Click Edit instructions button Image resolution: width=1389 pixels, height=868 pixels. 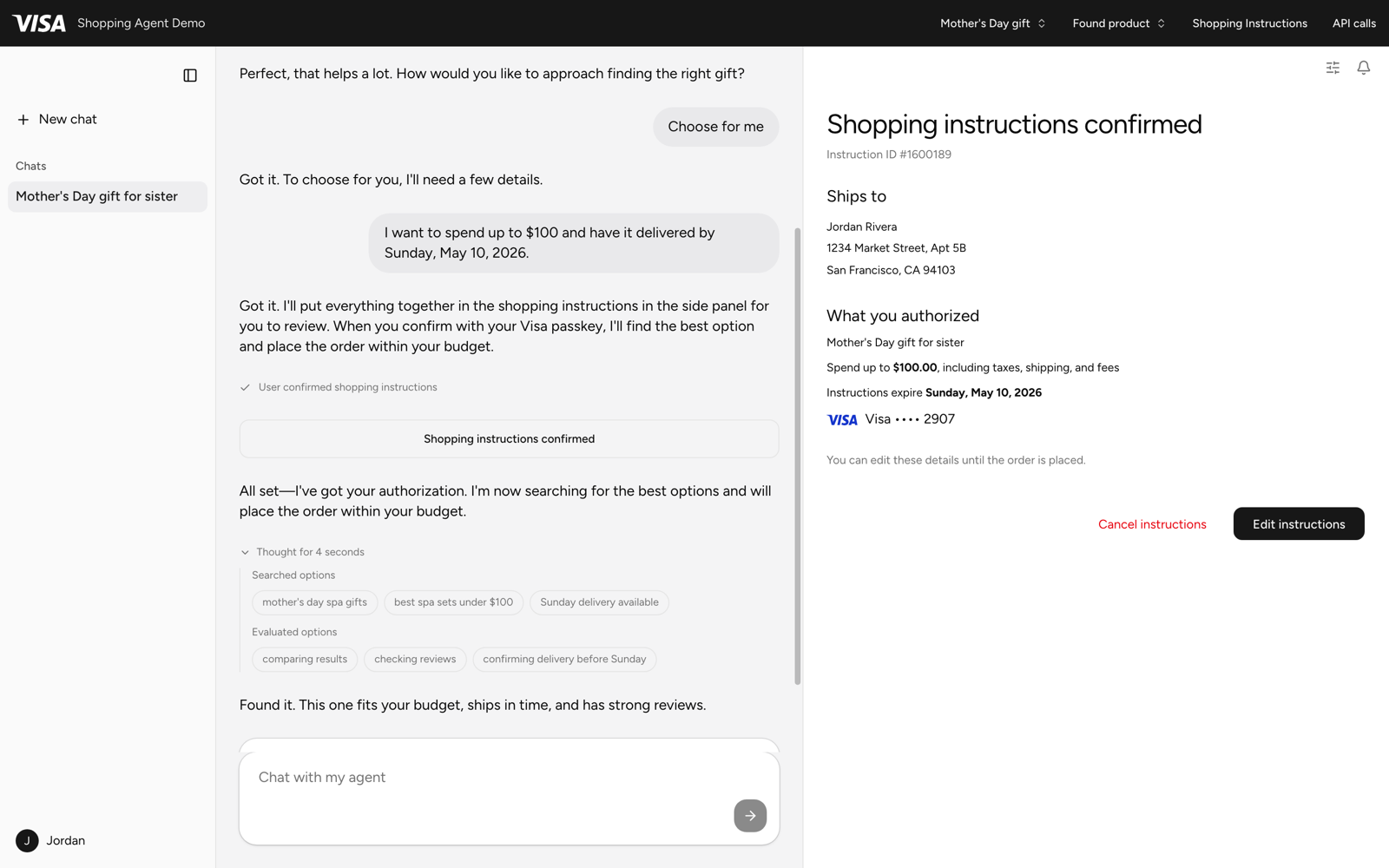tap(1299, 523)
